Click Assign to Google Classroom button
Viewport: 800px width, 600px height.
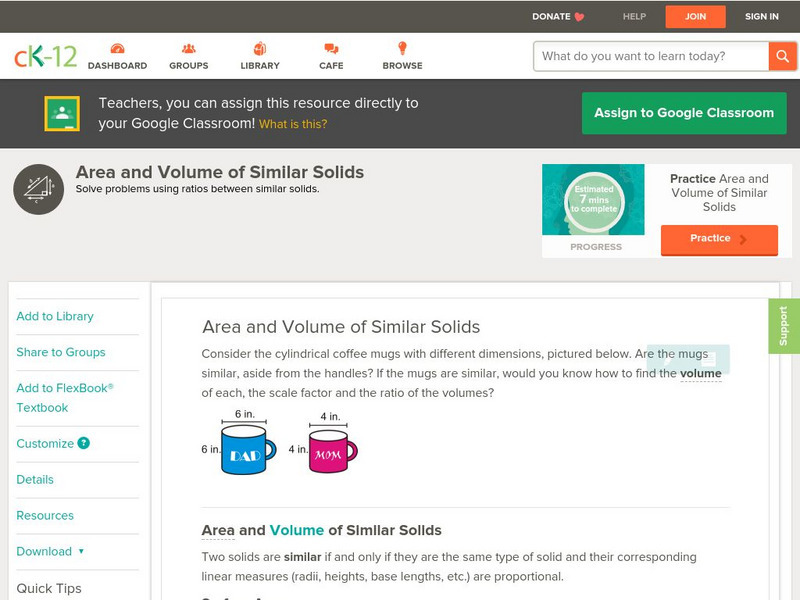684,113
